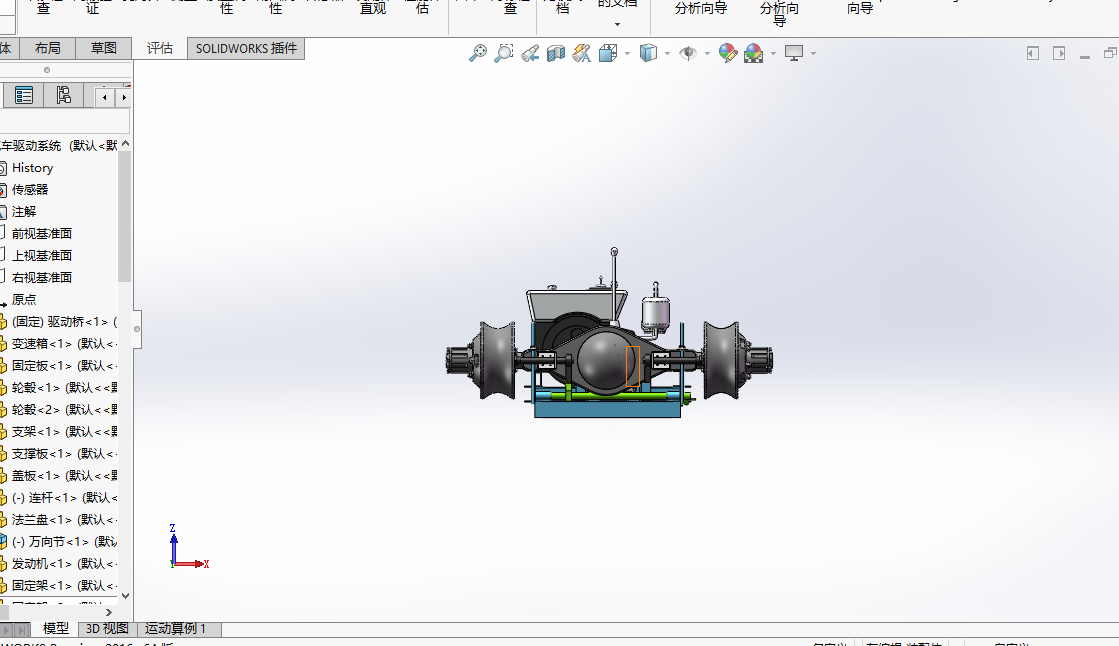Click feature tree horizontal scroll right arrow
The width and height of the screenshot is (1119, 646).
point(108,612)
